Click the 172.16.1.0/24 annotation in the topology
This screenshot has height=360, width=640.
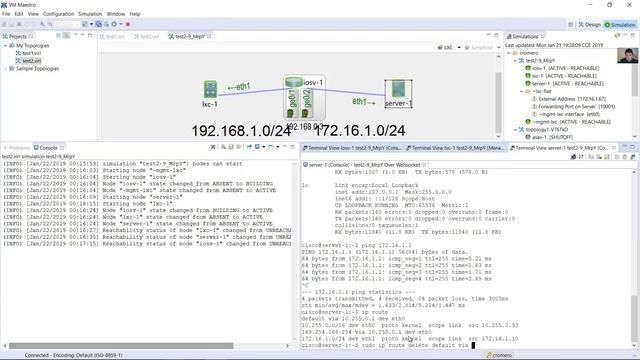360,131
